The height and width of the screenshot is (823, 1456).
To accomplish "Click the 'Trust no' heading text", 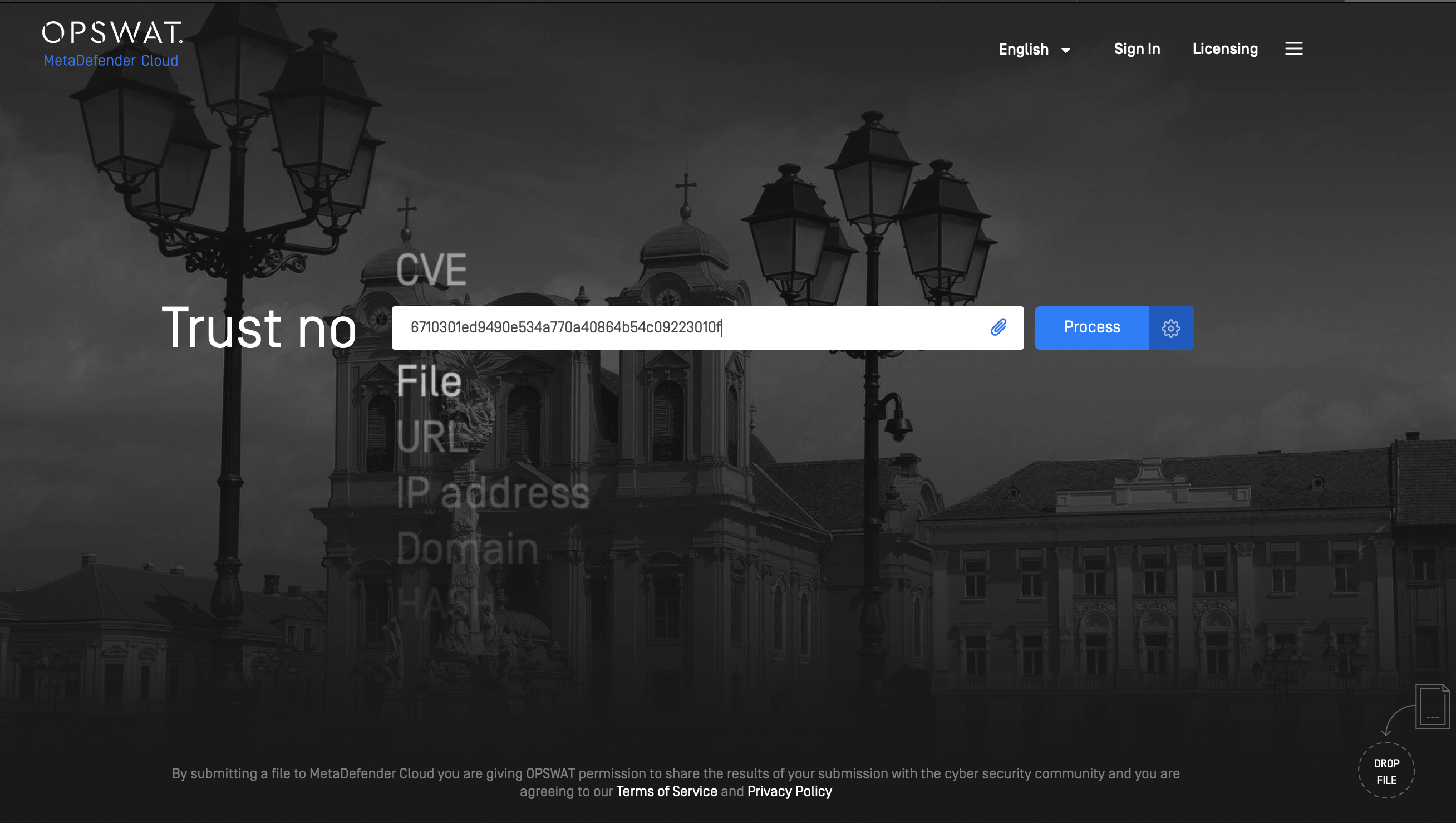I will click(259, 328).
